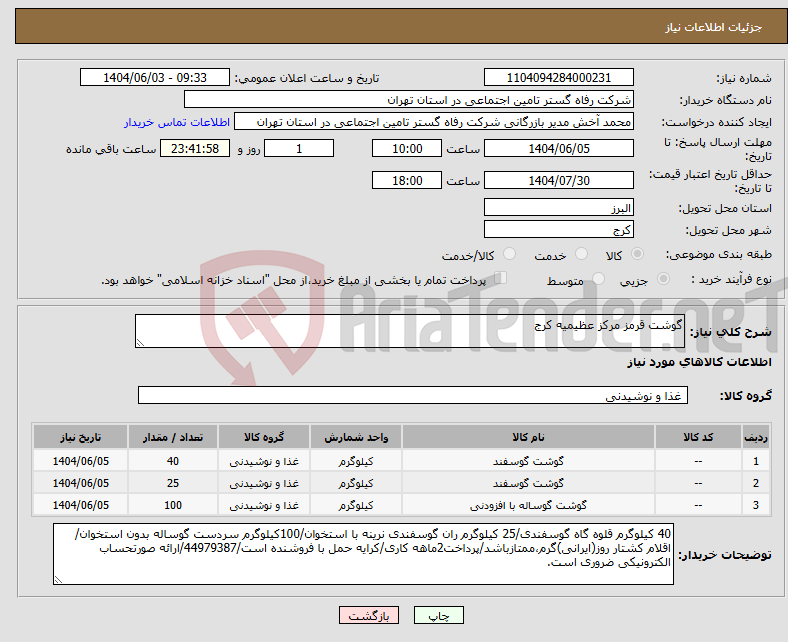Viewport: 788px width, 642px height.
Task: Click the چاپ (print) button
Action: click(x=438, y=615)
